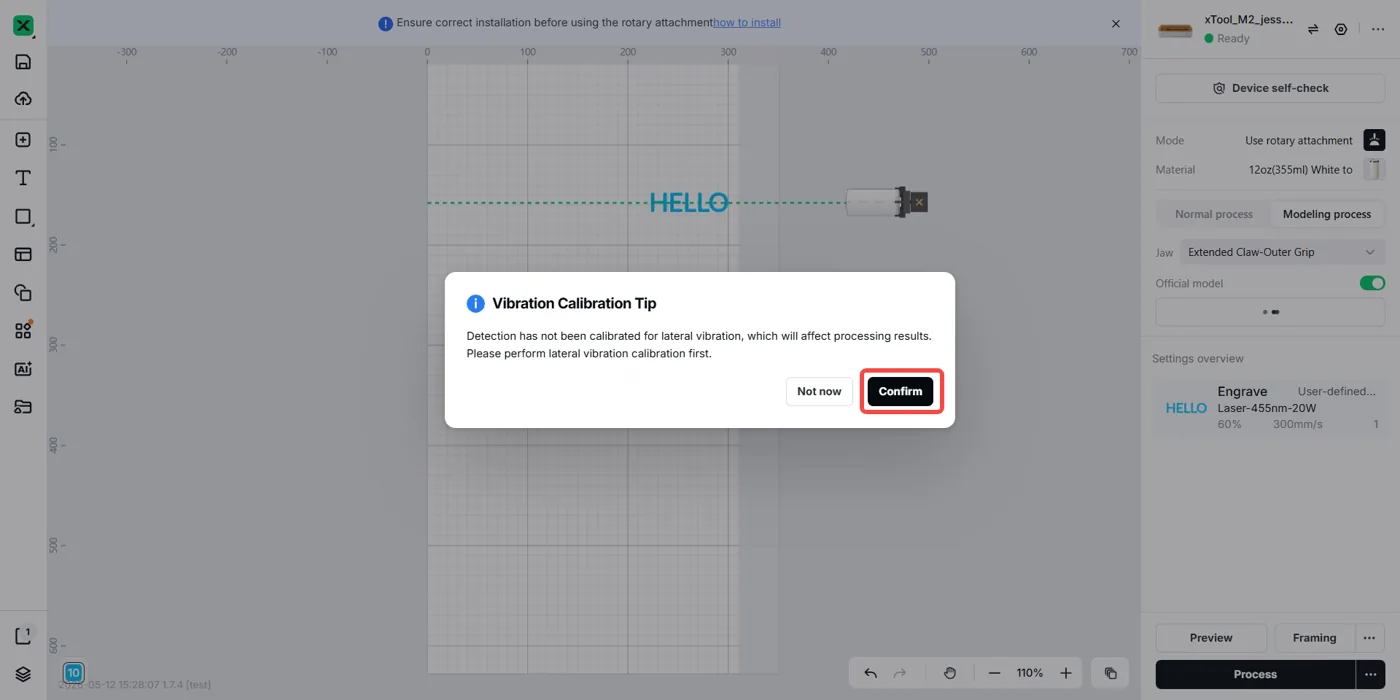The image size is (1400, 700).
Task: Switch to the Modeling process tab
Action: (1326, 214)
